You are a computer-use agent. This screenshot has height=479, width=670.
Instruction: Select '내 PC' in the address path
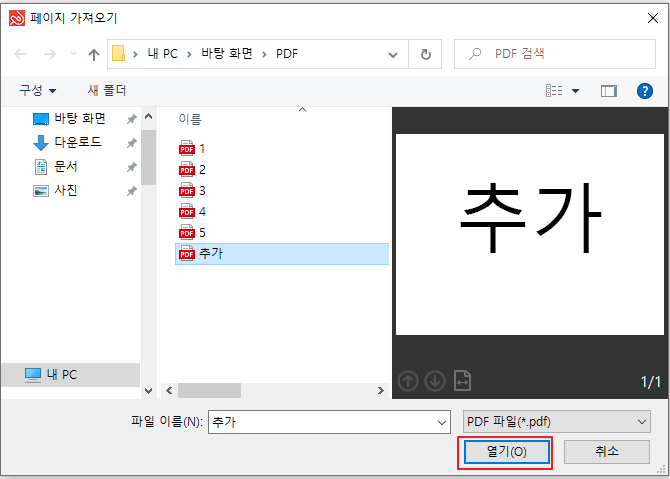[x=162, y=54]
